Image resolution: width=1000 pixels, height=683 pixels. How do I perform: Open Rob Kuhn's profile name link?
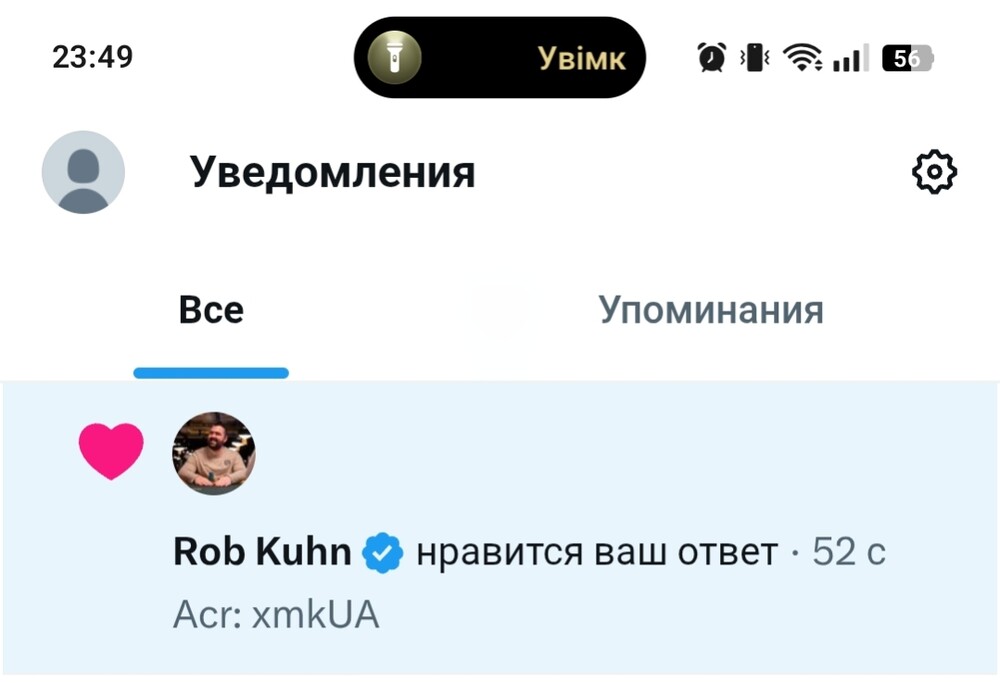coord(262,552)
